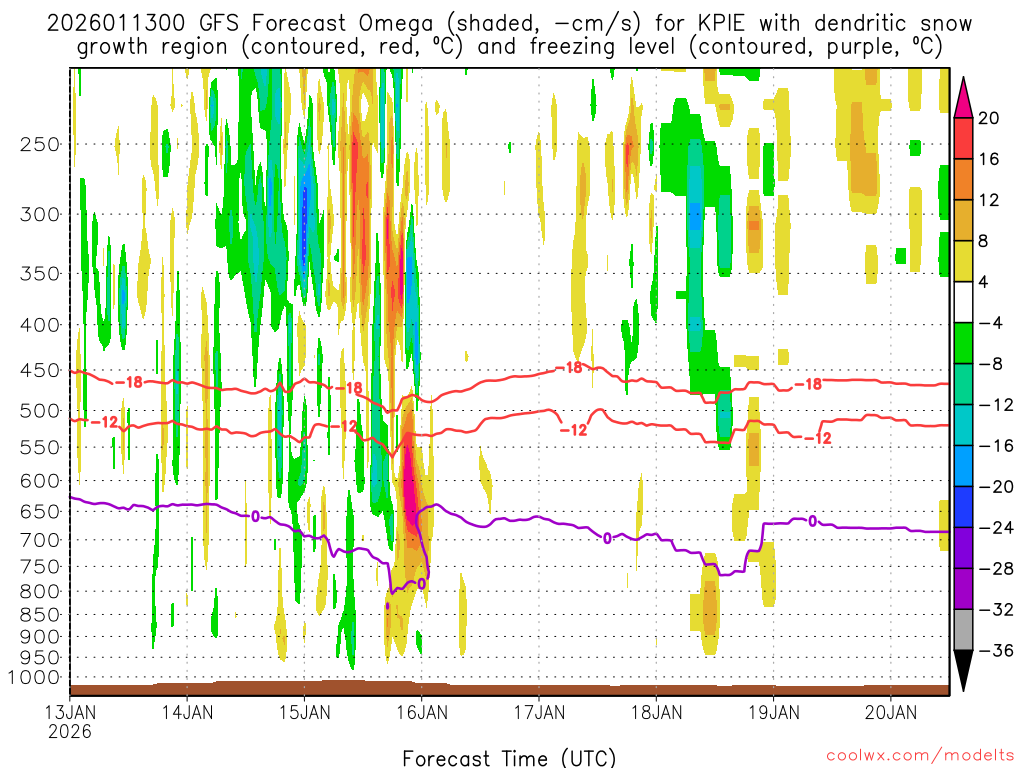Pick the gray colorbar segment above -36
1024x768 pixels.
click(x=965, y=630)
